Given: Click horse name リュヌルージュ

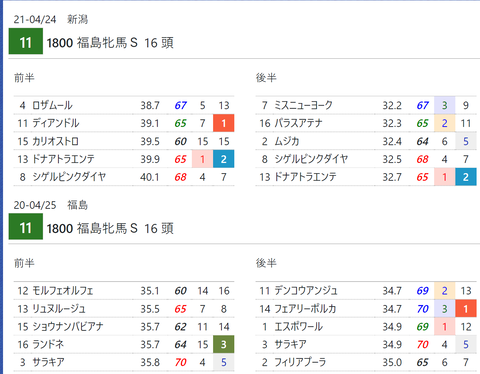Looking at the screenshot, I should [x=59, y=309].
